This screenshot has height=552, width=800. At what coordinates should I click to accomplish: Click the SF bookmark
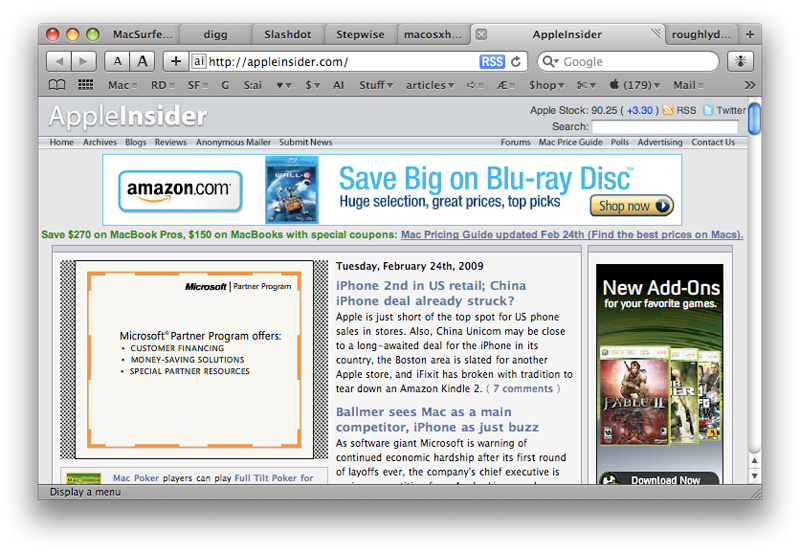point(197,85)
